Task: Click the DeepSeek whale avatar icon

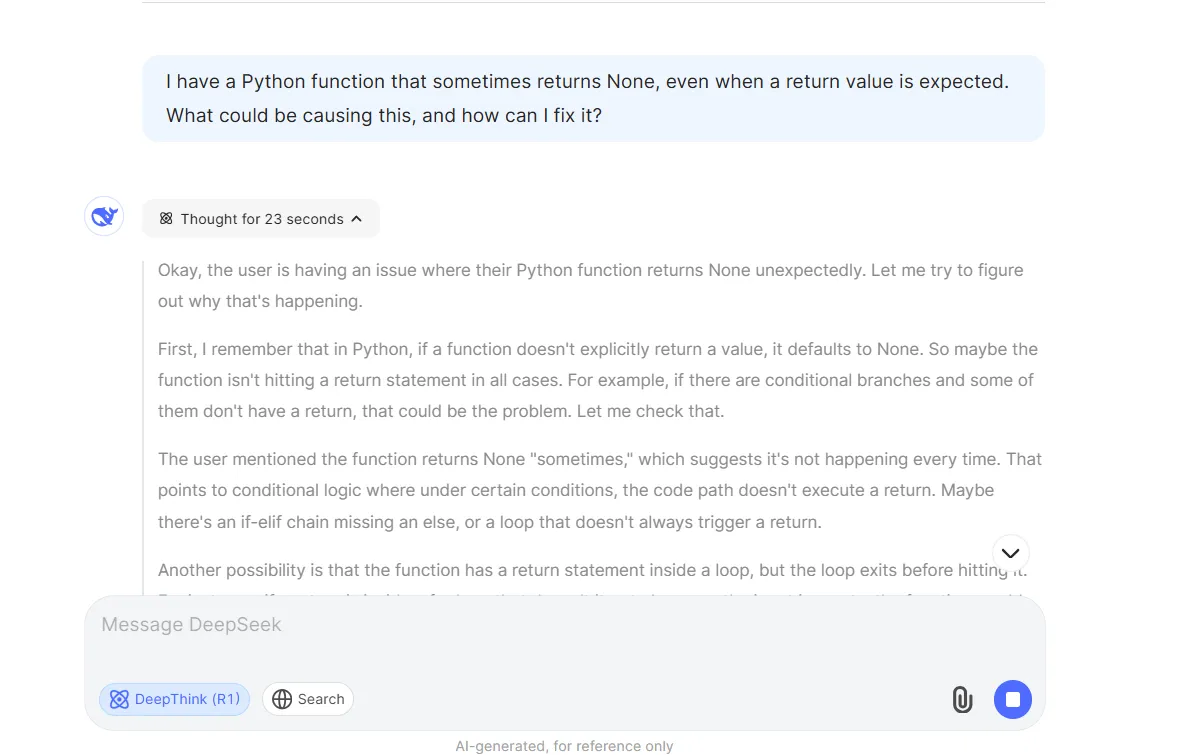Action: click(x=104, y=217)
